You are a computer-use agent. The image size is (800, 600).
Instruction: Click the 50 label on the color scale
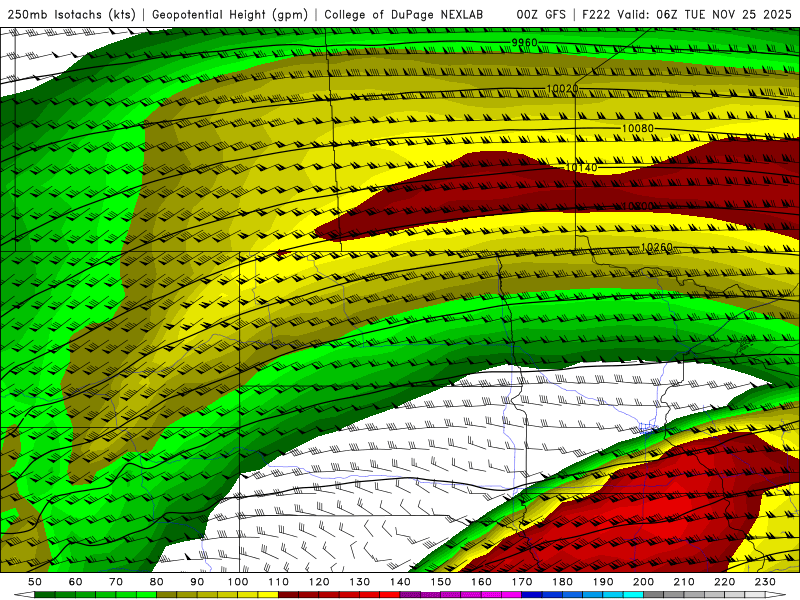[x=35, y=582]
